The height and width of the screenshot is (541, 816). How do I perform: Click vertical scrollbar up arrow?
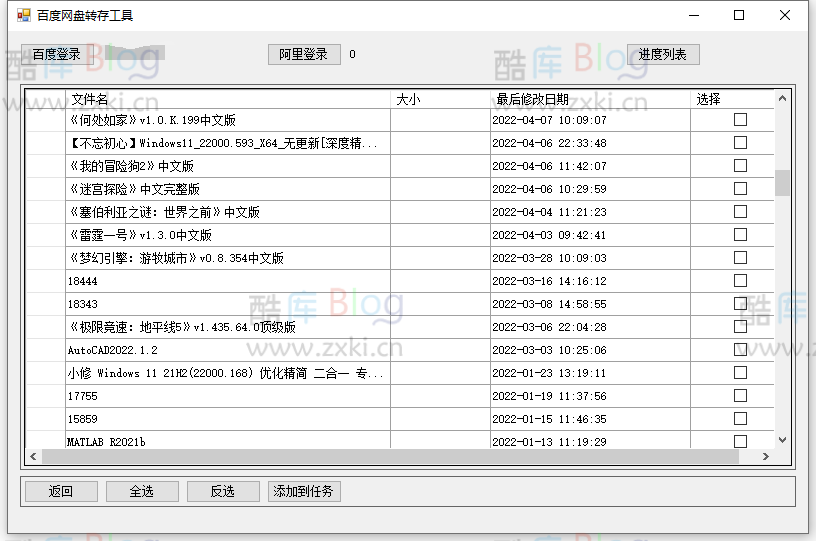point(782,98)
